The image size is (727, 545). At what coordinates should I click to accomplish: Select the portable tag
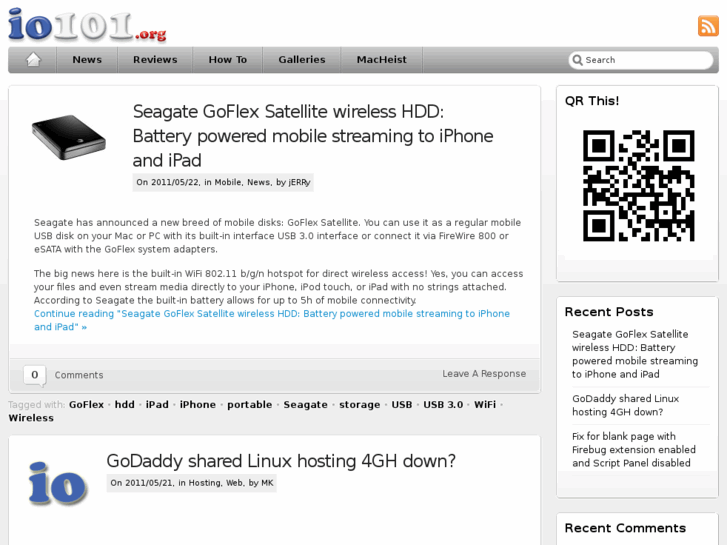tap(249, 404)
